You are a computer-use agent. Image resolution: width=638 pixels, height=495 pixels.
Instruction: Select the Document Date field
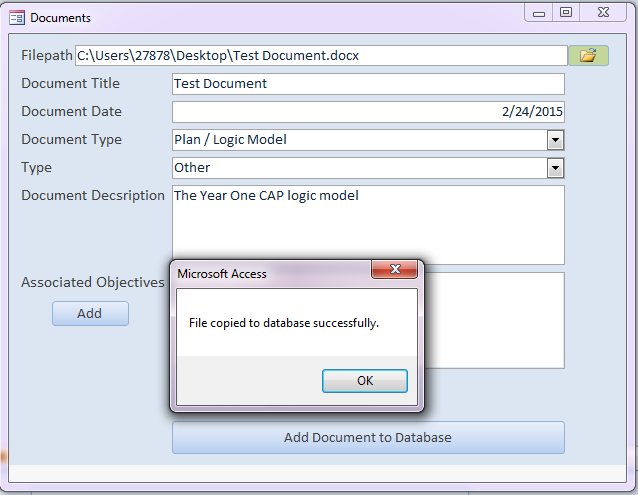point(368,112)
